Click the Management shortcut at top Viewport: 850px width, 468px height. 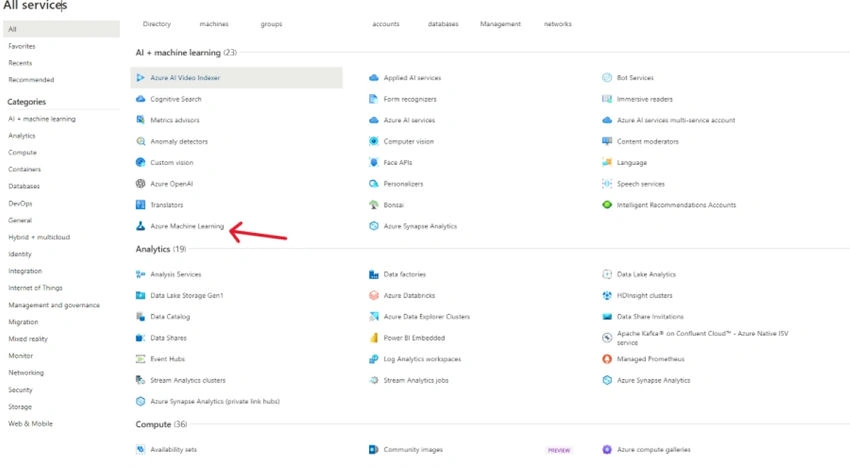500,24
